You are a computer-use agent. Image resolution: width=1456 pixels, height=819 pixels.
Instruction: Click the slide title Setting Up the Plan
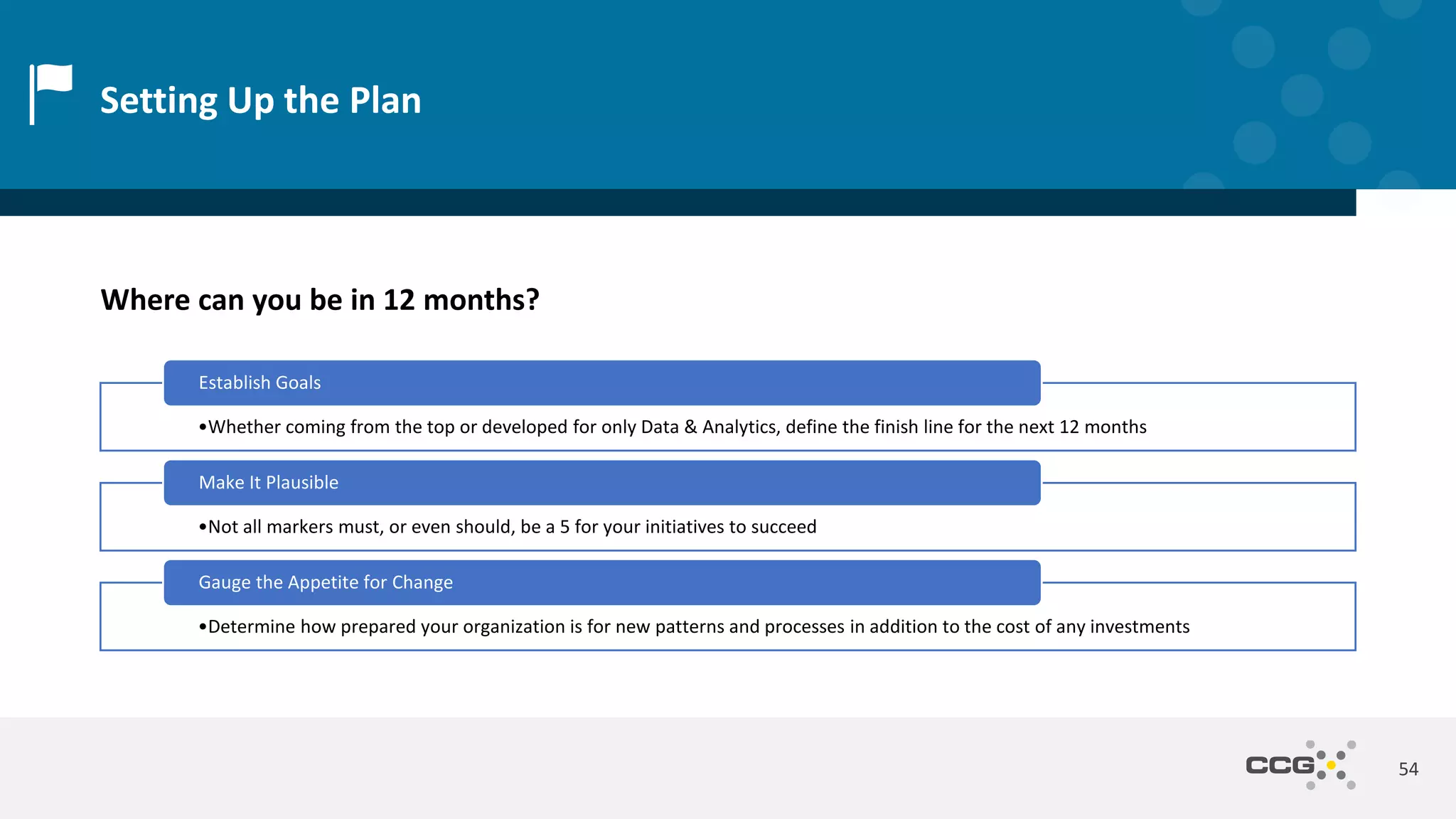click(260, 100)
